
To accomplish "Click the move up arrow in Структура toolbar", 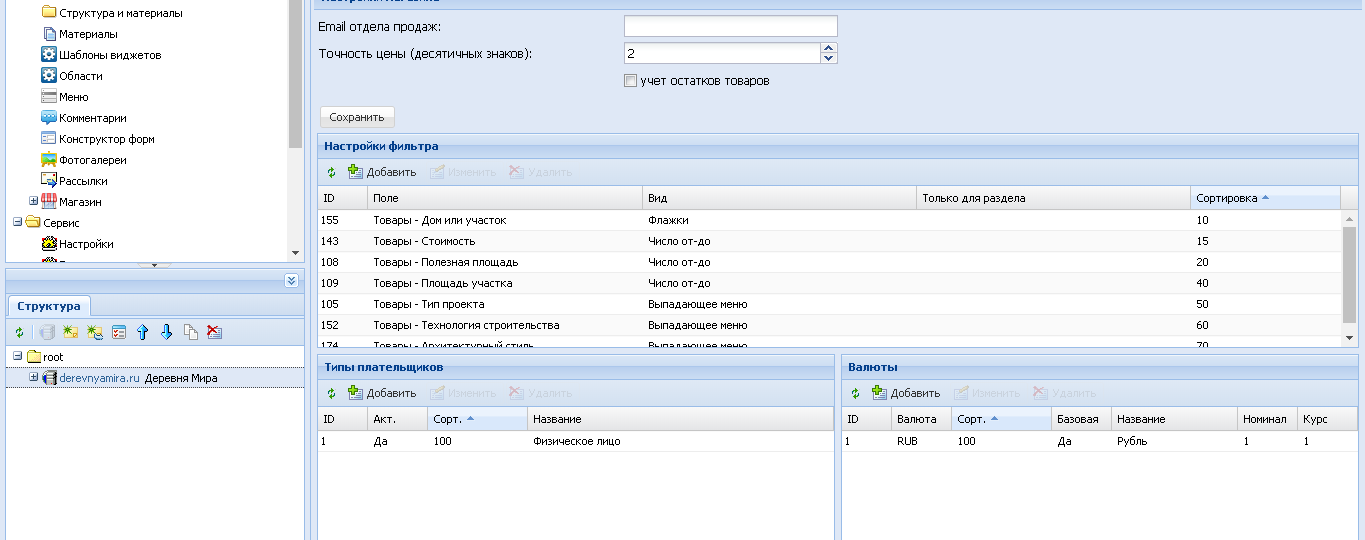I will [x=142, y=332].
